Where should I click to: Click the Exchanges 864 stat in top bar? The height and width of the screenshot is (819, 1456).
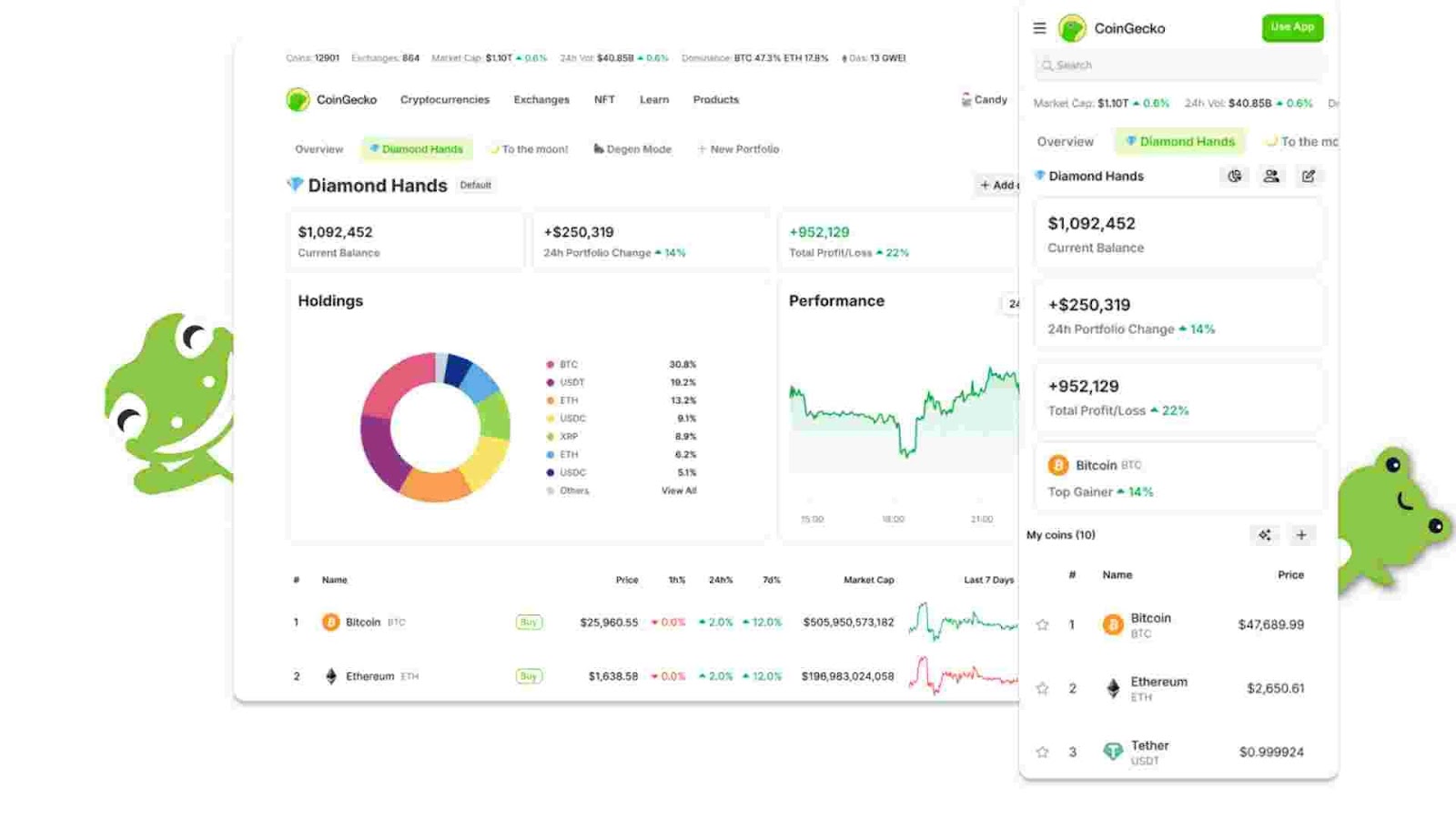(x=385, y=58)
